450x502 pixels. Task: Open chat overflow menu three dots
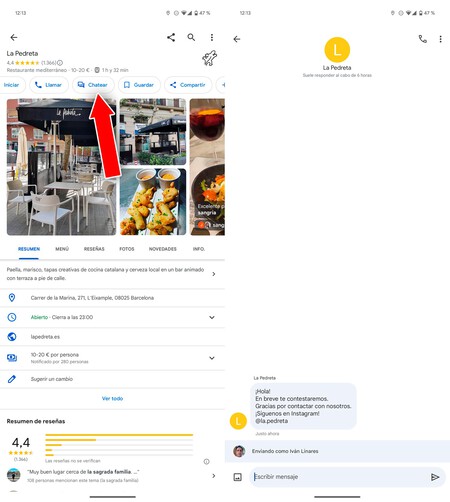(x=440, y=39)
